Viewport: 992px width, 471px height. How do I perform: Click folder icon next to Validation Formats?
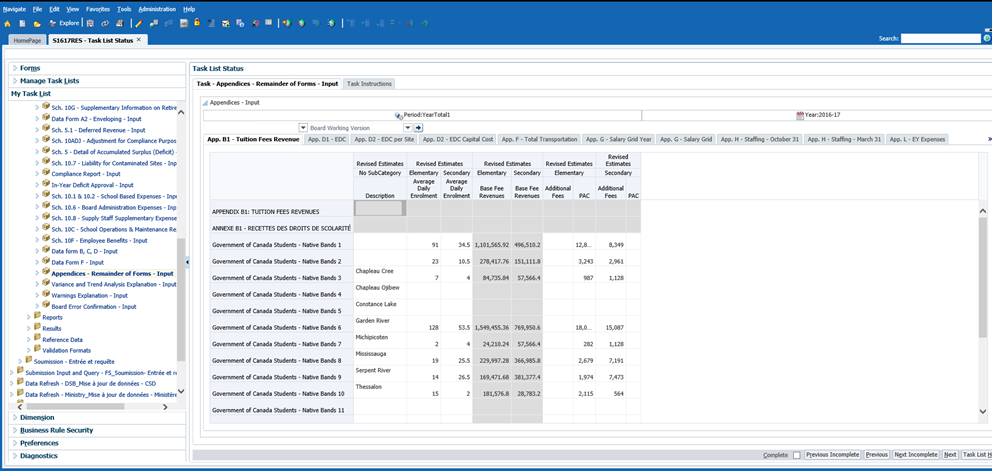pos(37,349)
